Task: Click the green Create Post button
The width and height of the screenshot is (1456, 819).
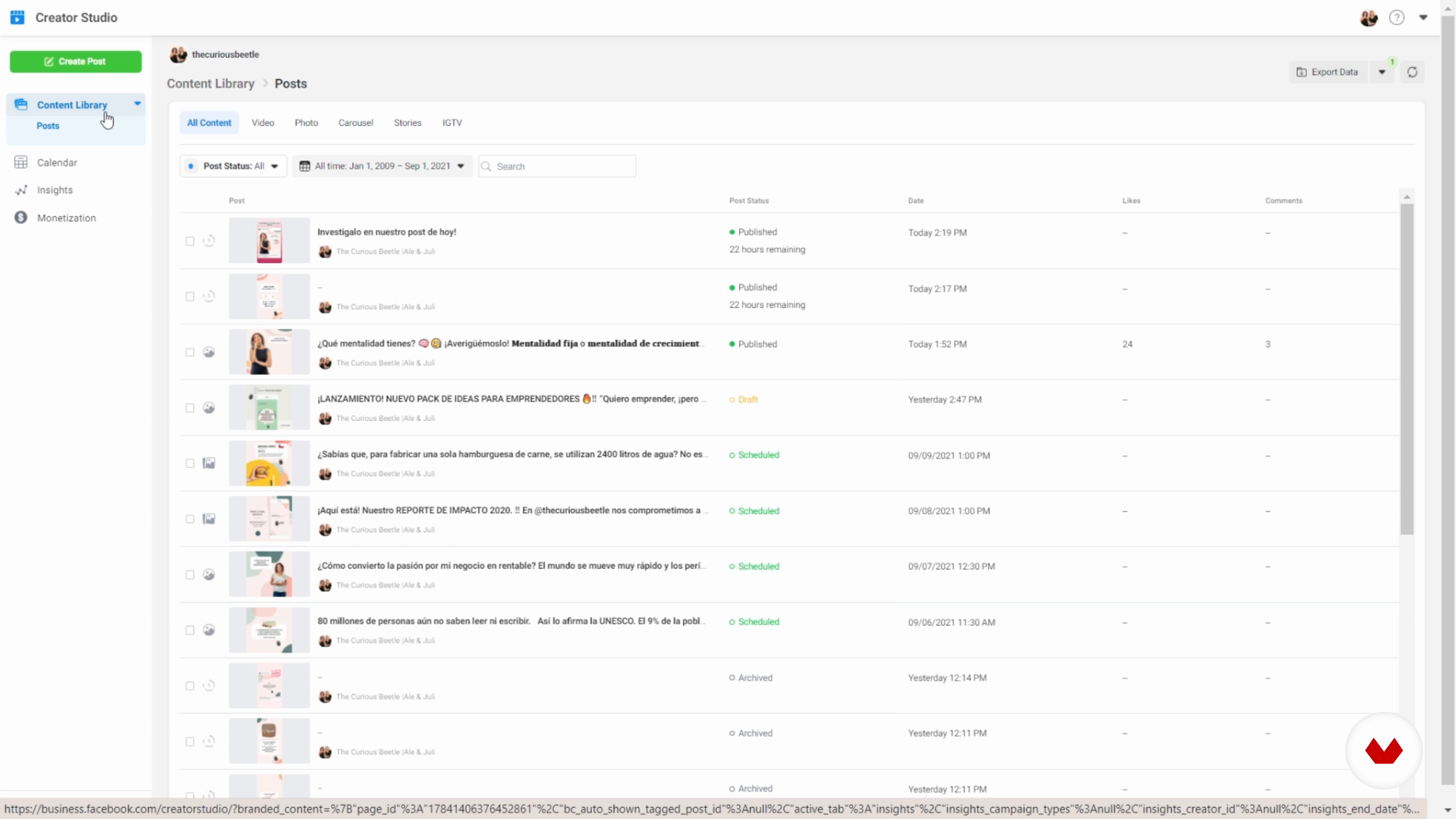Action: (76, 61)
